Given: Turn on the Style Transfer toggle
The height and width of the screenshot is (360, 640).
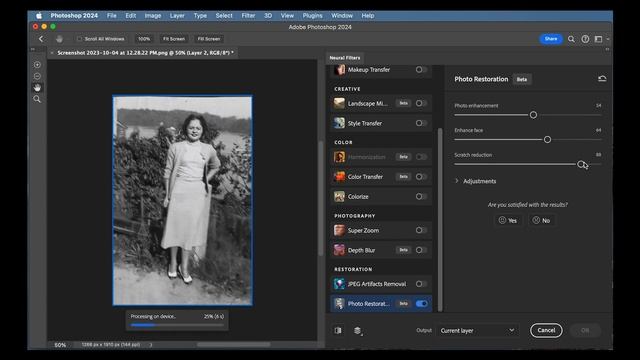Looking at the screenshot, I should coord(421,123).
